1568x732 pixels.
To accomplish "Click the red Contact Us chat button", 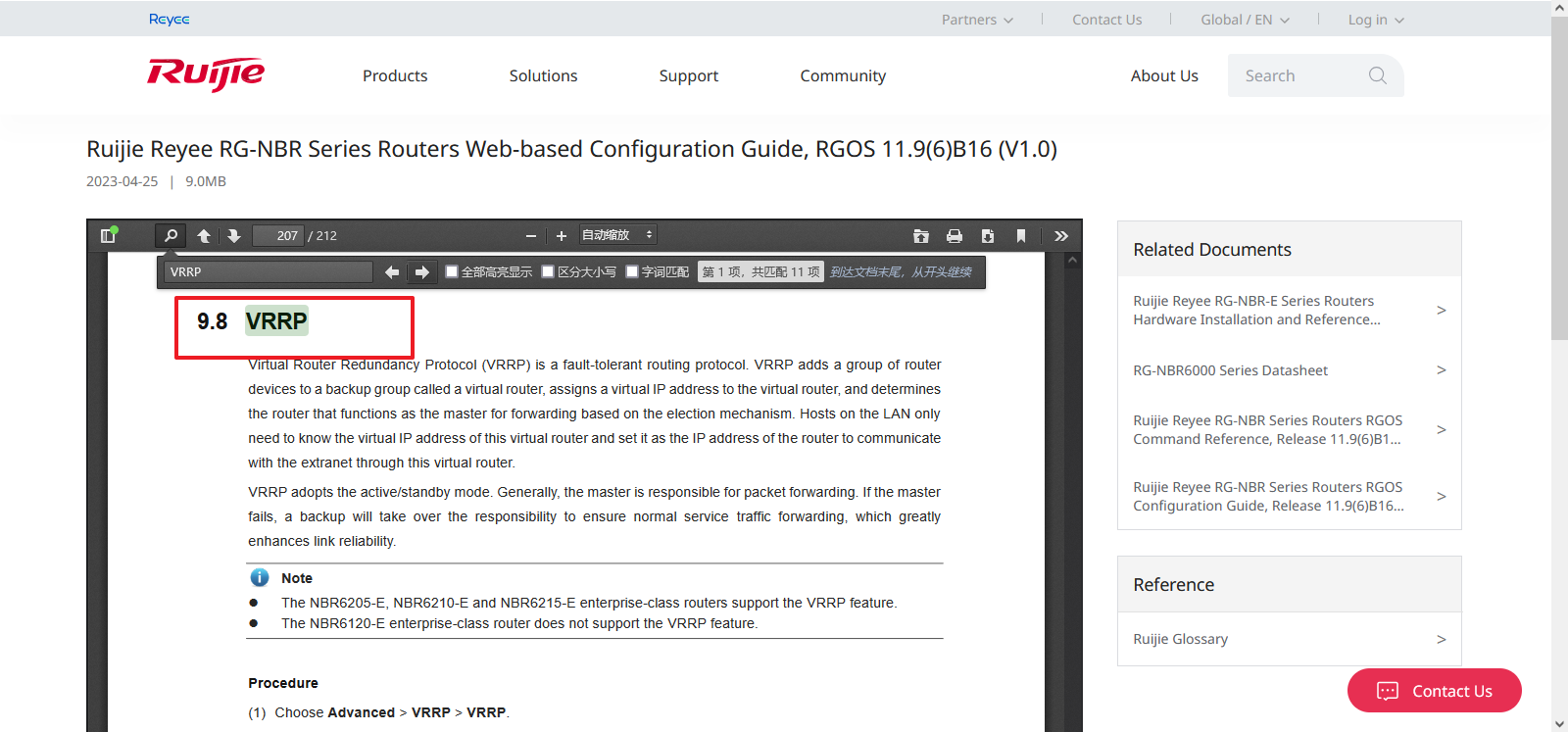I will coord(1435,691).
